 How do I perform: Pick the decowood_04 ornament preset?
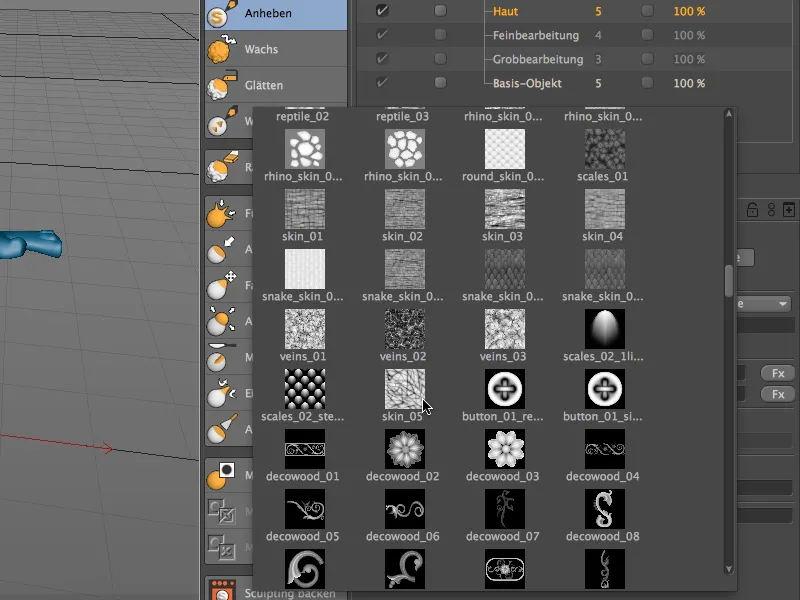click(605, 448)
